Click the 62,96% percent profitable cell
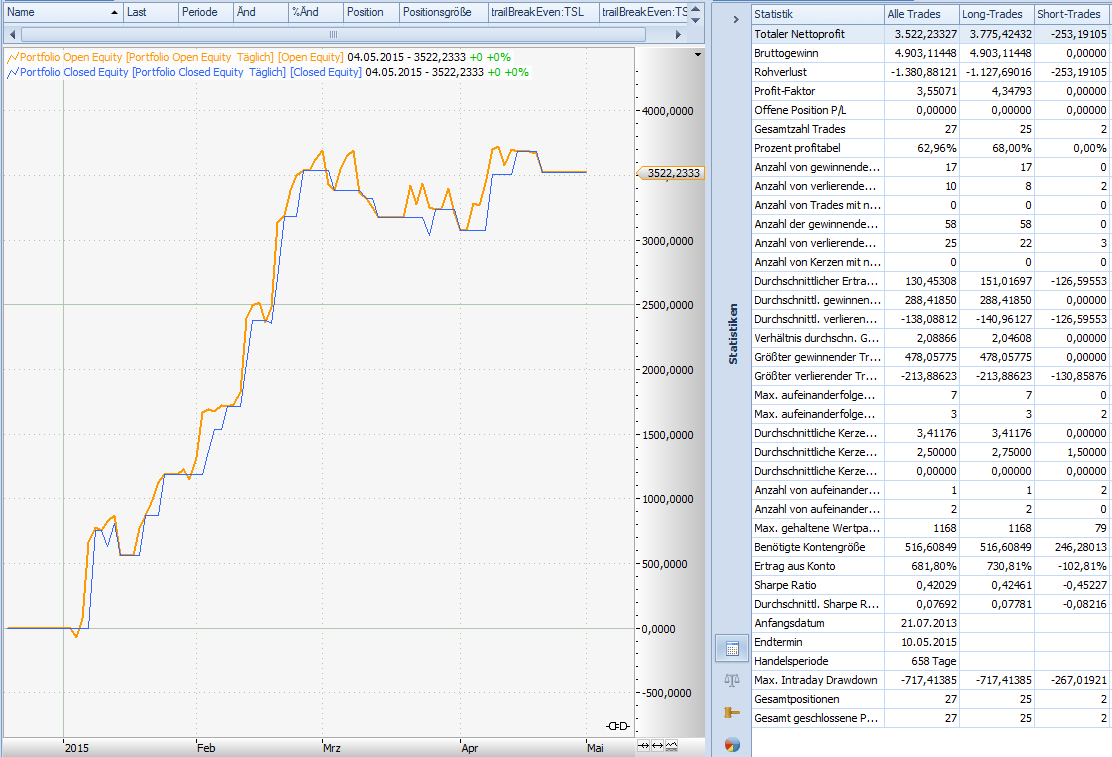The width and height of the screenshot is (1112, 757). tap(922, 148)
